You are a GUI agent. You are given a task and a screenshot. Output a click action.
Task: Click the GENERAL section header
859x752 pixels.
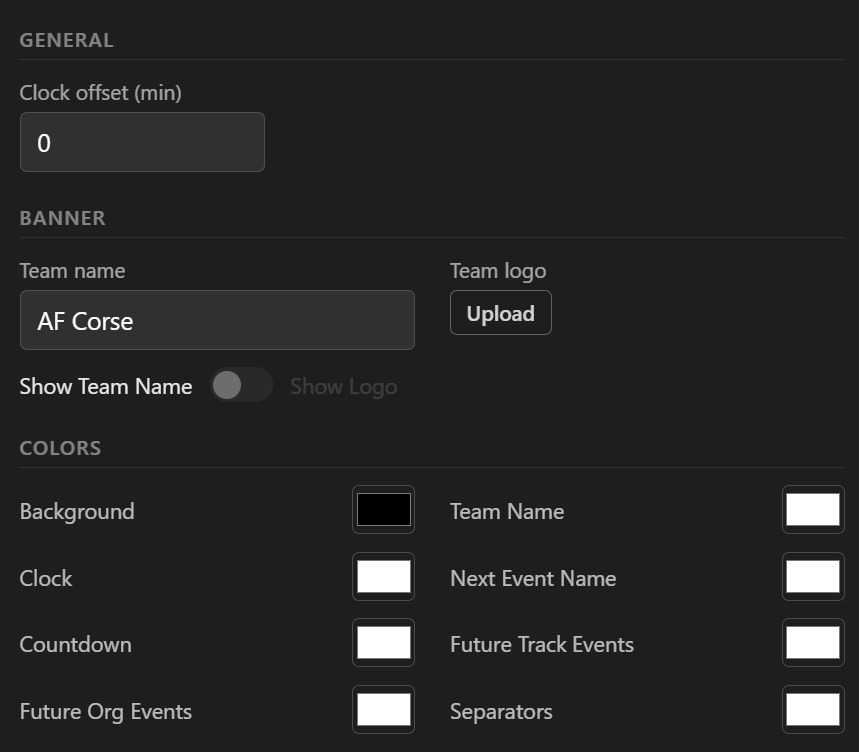point(66,40)
